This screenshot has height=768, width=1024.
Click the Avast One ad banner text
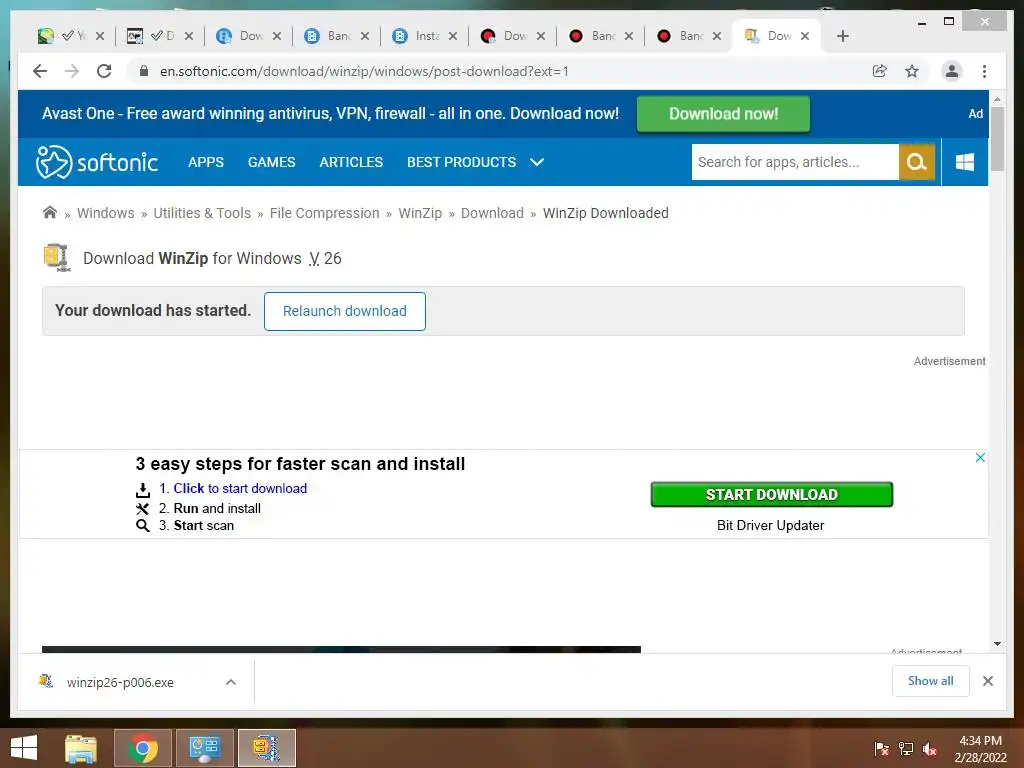pos(330,114)
